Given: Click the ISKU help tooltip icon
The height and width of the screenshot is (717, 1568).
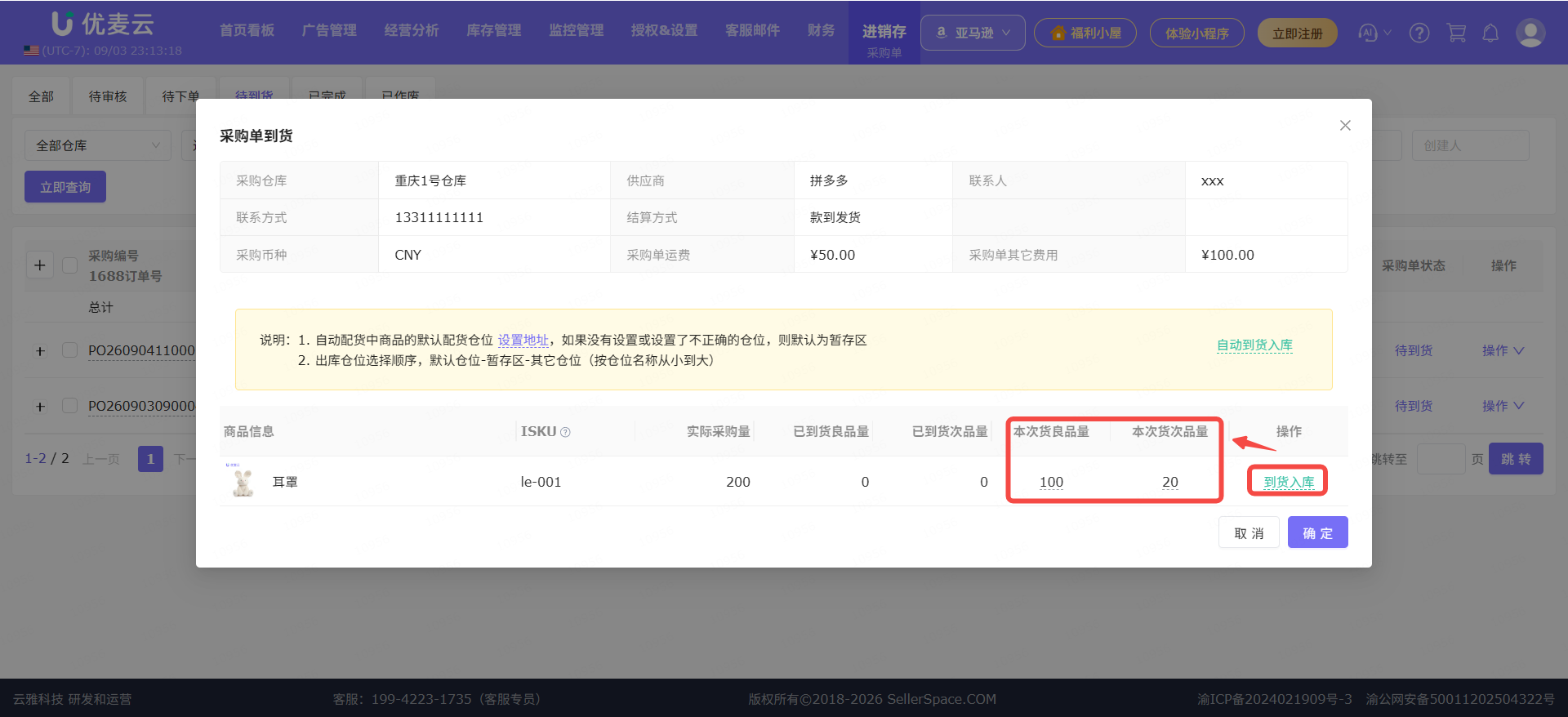Looking at the screenshot, I should tap(565, 432).
